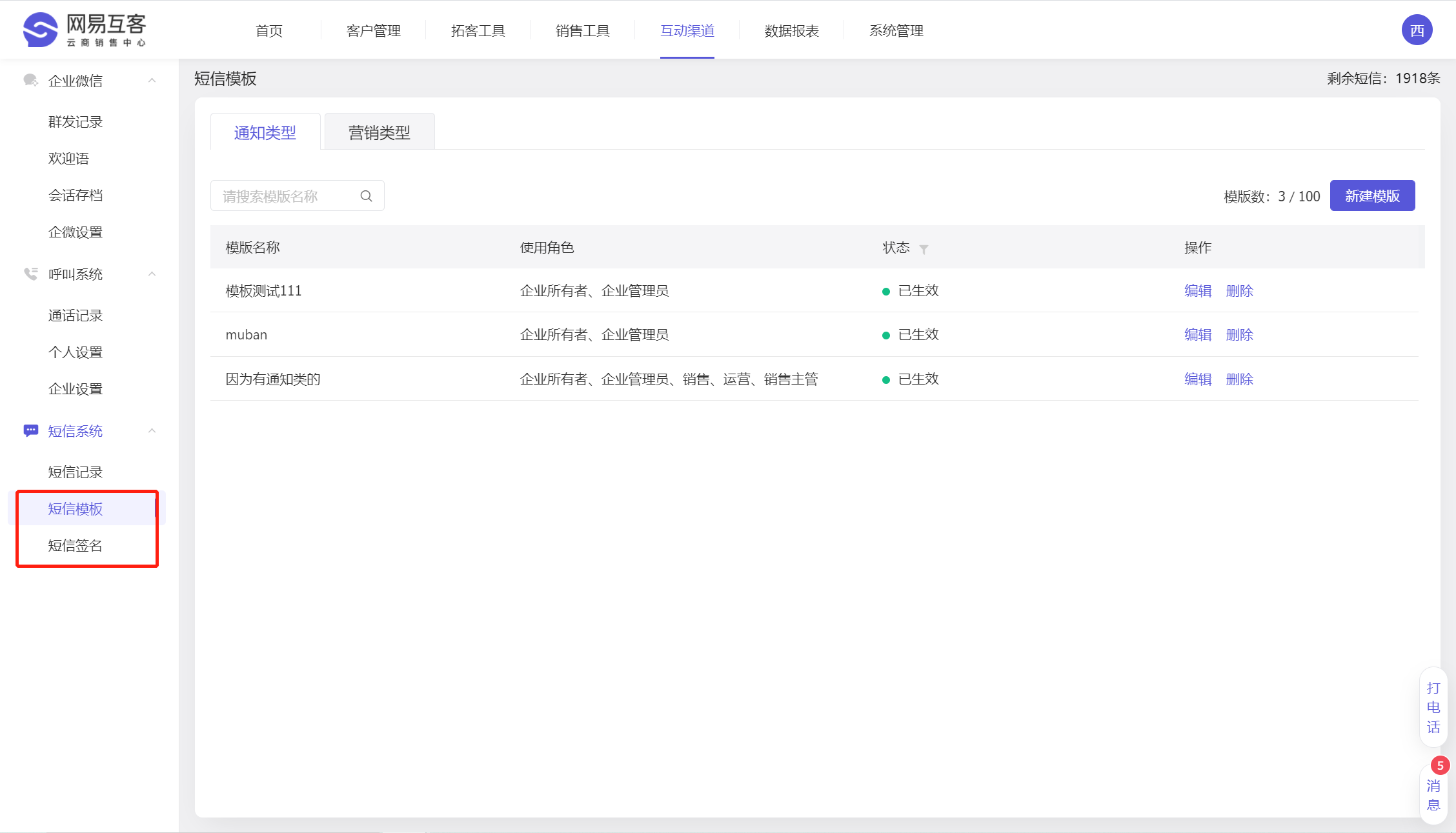Viewport: 1456px width, 833px height.
Task: Open 拓客工具 in top navigation
Action: click(478, 30)
